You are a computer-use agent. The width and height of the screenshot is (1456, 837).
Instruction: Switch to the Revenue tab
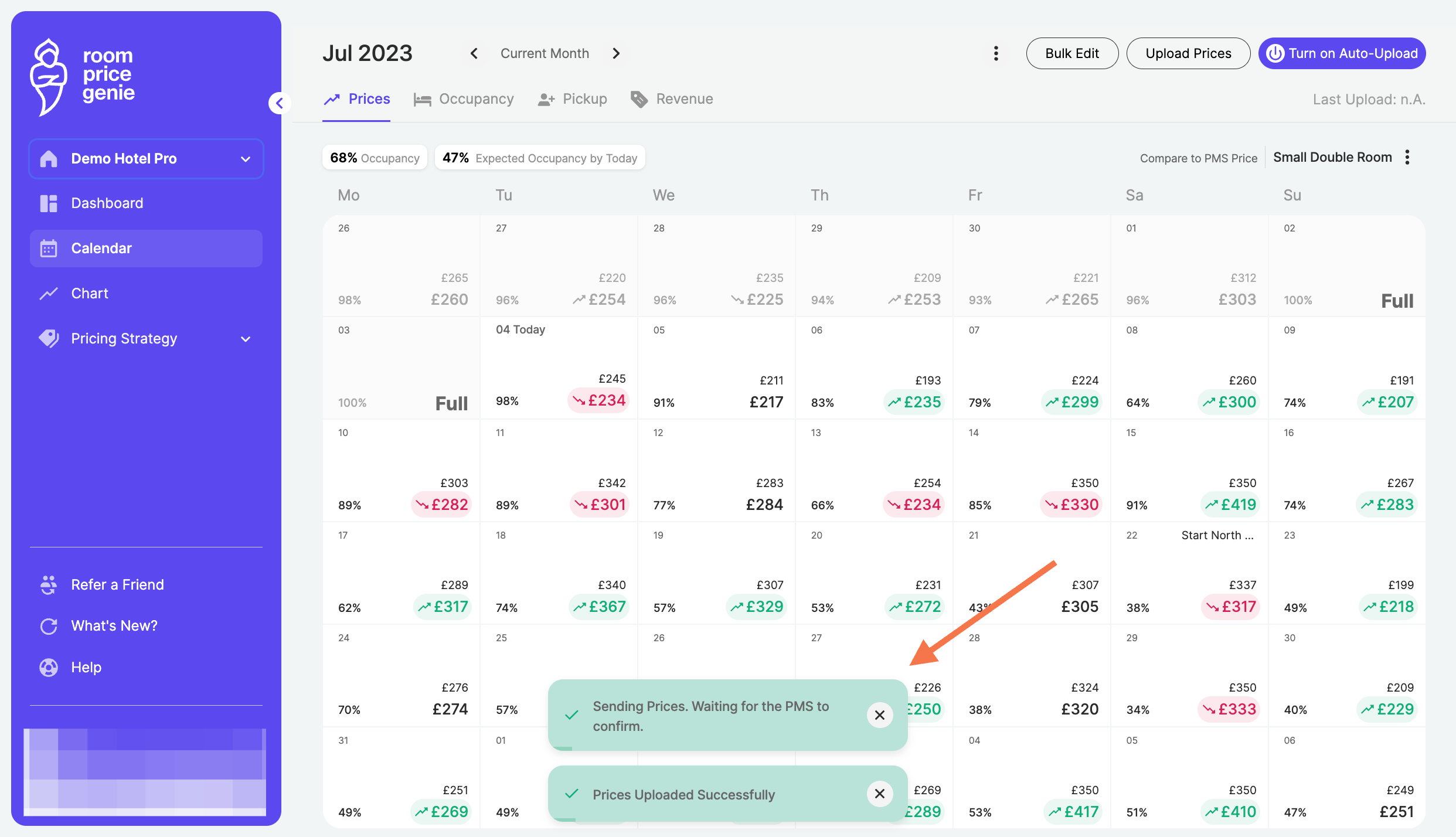click(x=672, y=99)
